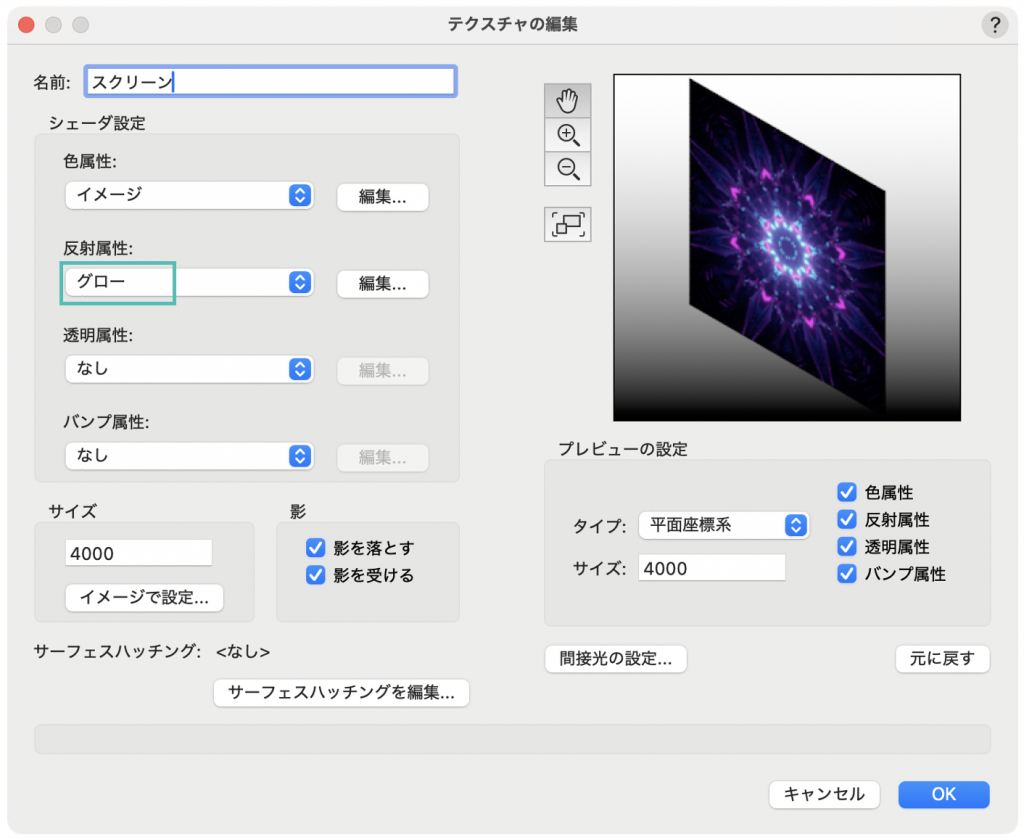Image resolution: width=1024 pixels, height=840 pixels.
Task: Open the help question mark button
Action: 994,25
